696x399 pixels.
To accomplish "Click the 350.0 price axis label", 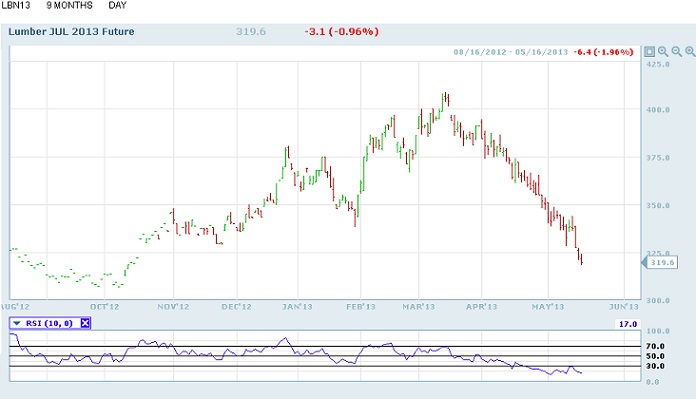I will pyautogui.click(x=658, y=205).
